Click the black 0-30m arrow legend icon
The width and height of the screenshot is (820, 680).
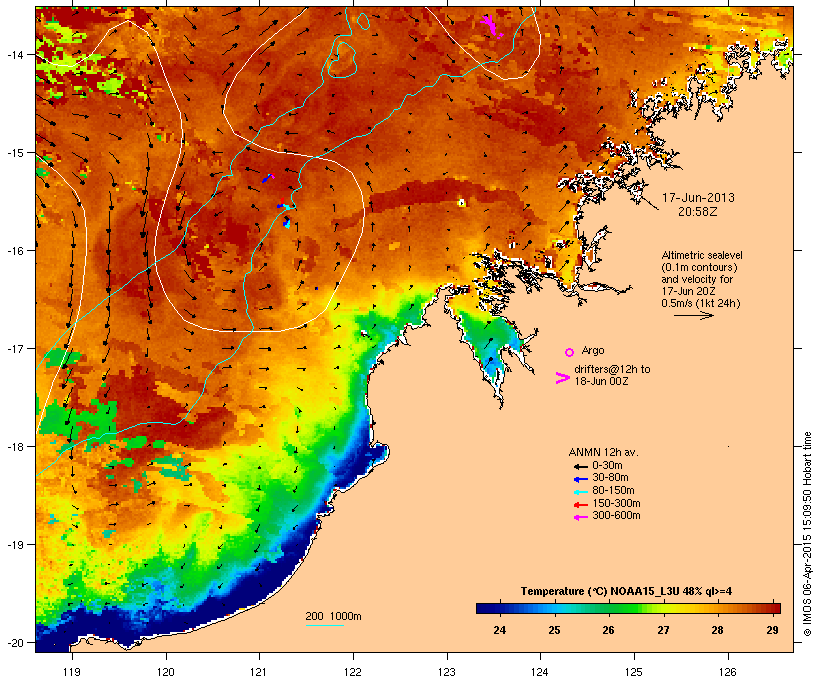coord(580,466)
